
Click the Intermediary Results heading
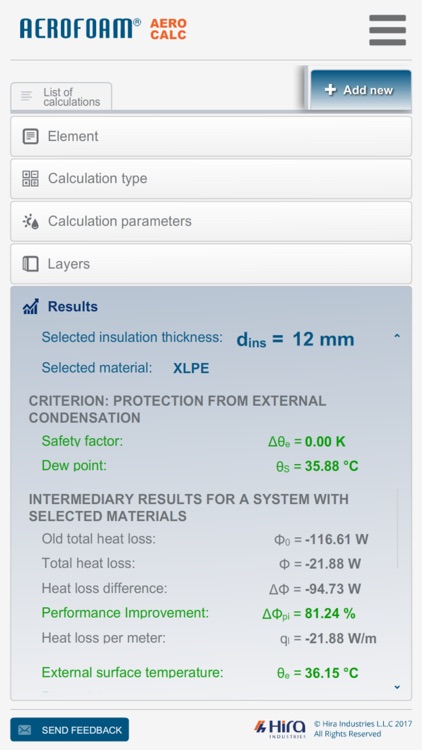coord(189,507)
